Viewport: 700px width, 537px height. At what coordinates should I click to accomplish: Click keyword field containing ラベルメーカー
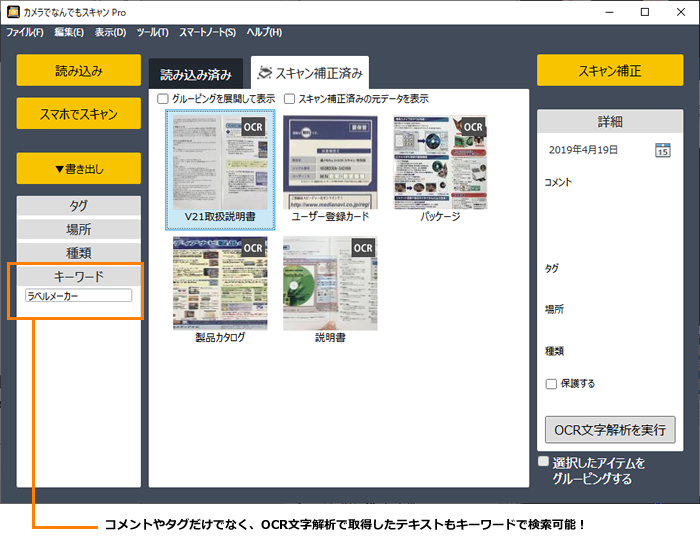[79, 296]
